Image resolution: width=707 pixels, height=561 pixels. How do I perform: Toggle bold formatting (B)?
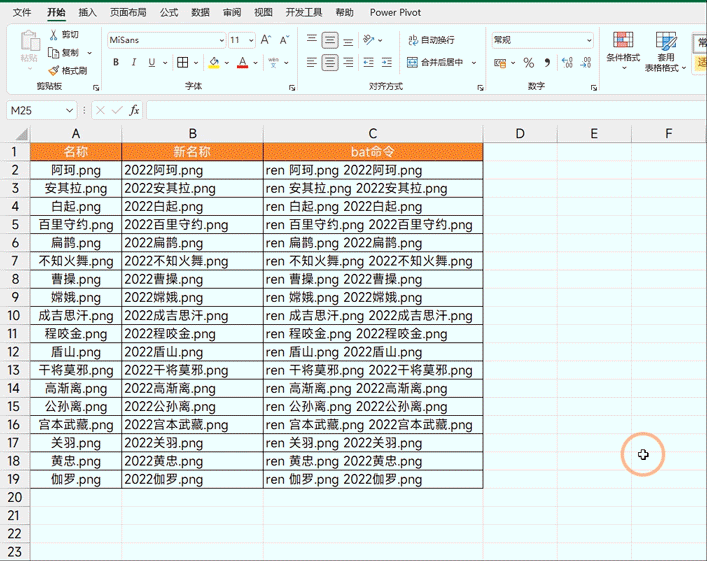point(116,62)
